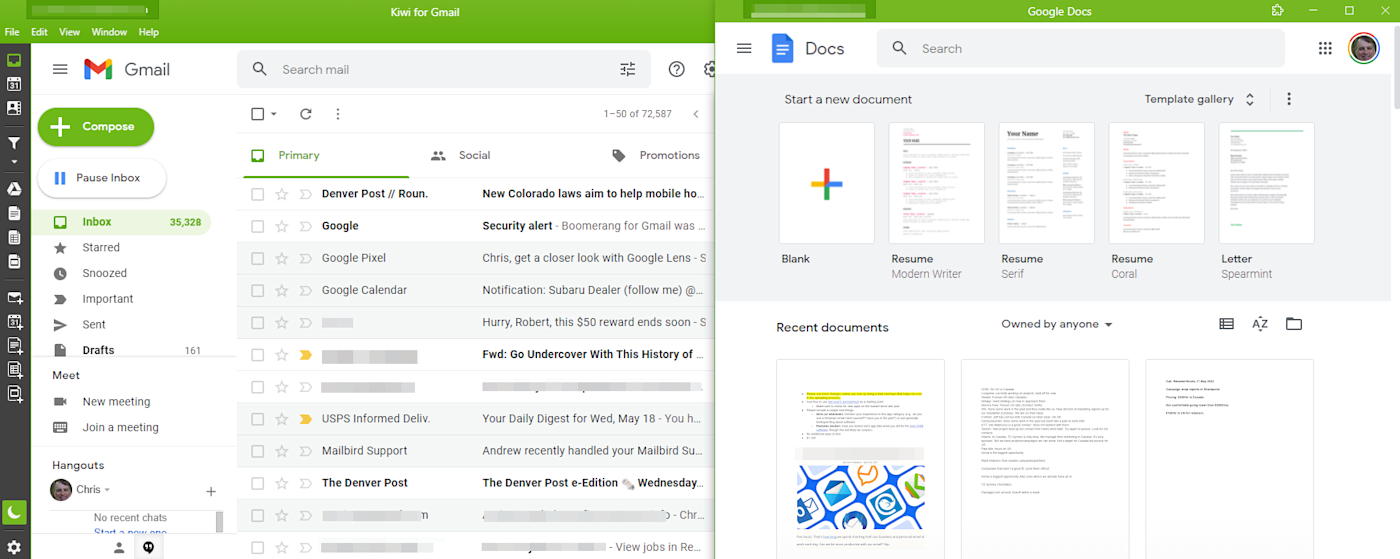Toggle importance marker on The Denver Post email

pyautogui.click(x=306, y=483)
